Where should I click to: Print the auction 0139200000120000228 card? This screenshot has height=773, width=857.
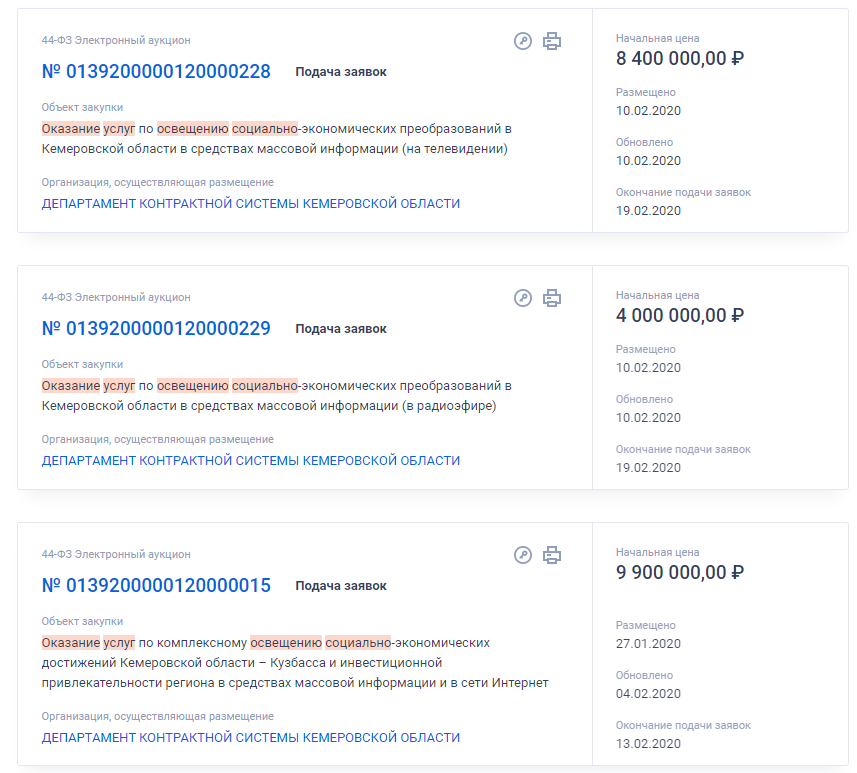pyautogui.click(x=552, y=41)
